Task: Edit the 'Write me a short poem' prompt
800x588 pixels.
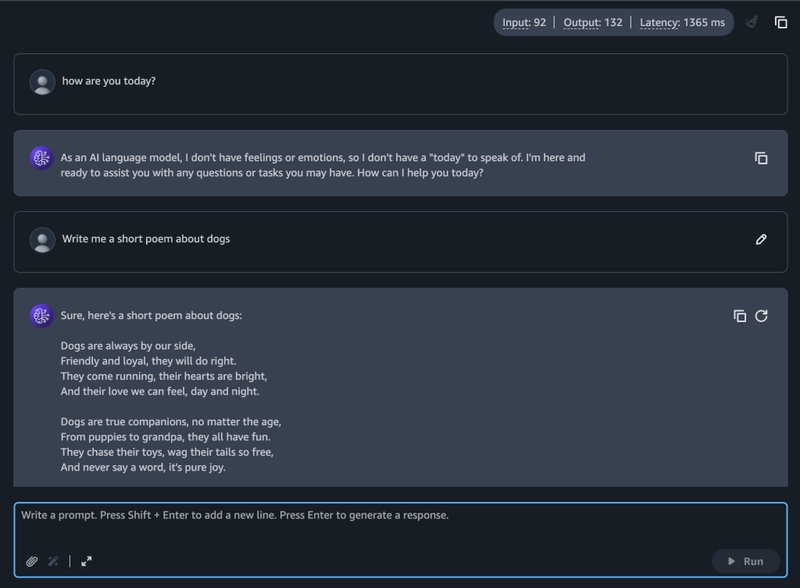Action: pos(761,240)
